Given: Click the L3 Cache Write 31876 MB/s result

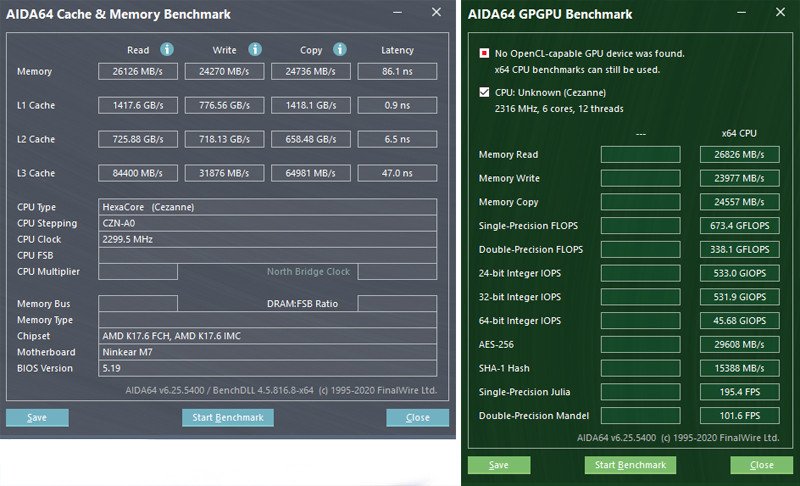Looking at the screenshot, I should pyautogui.click(x=224, y=172).
